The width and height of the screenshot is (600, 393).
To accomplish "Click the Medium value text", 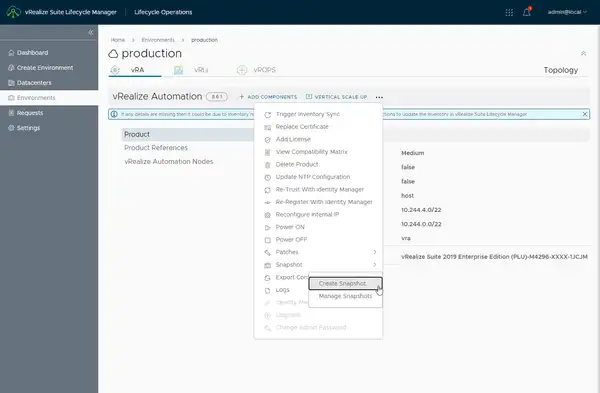I will coord(412,153).
